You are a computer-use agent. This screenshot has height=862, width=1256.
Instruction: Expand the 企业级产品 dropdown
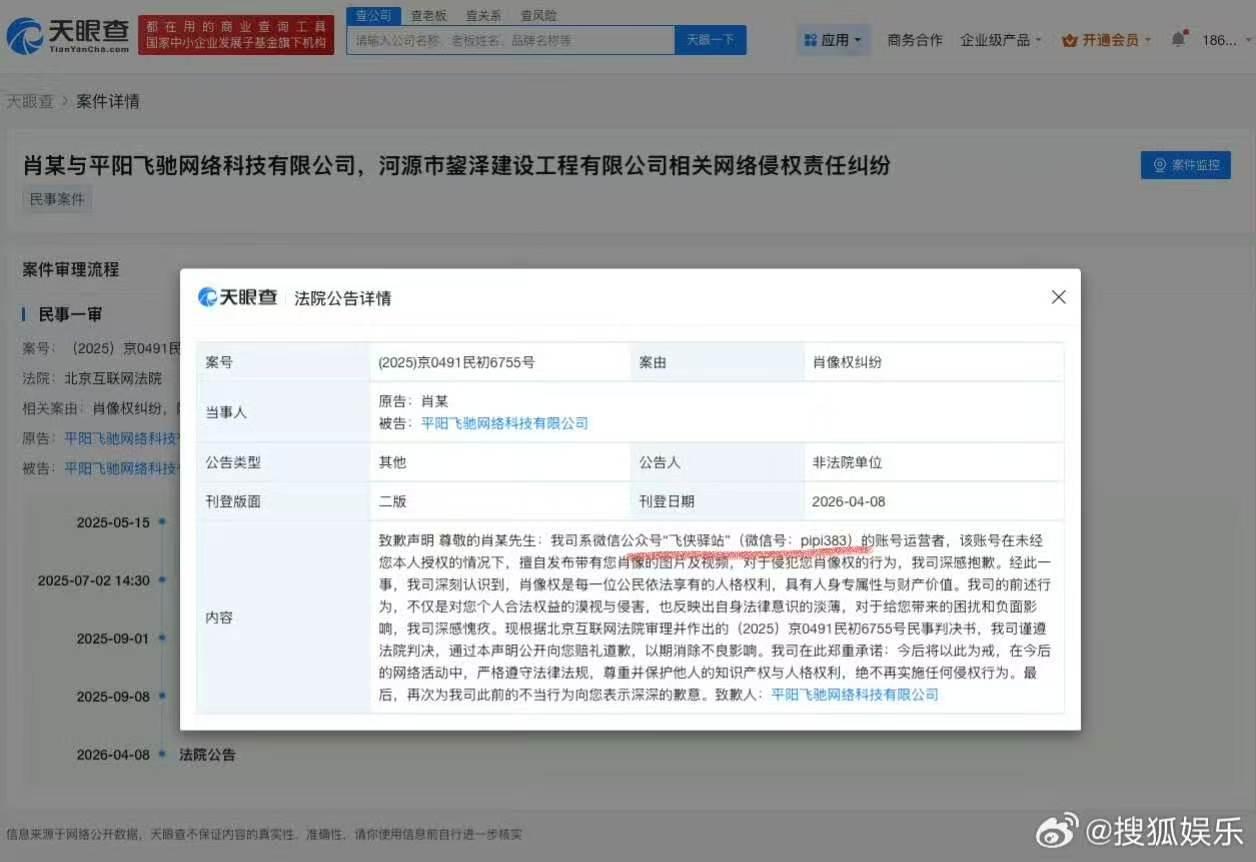[x=1001, y=40]
